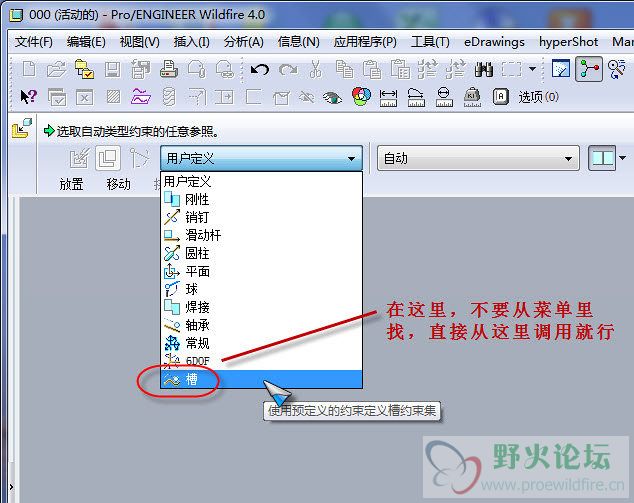Click the repaint view icon
Screen dimensions: 634x503
click(x=560, y=69)
